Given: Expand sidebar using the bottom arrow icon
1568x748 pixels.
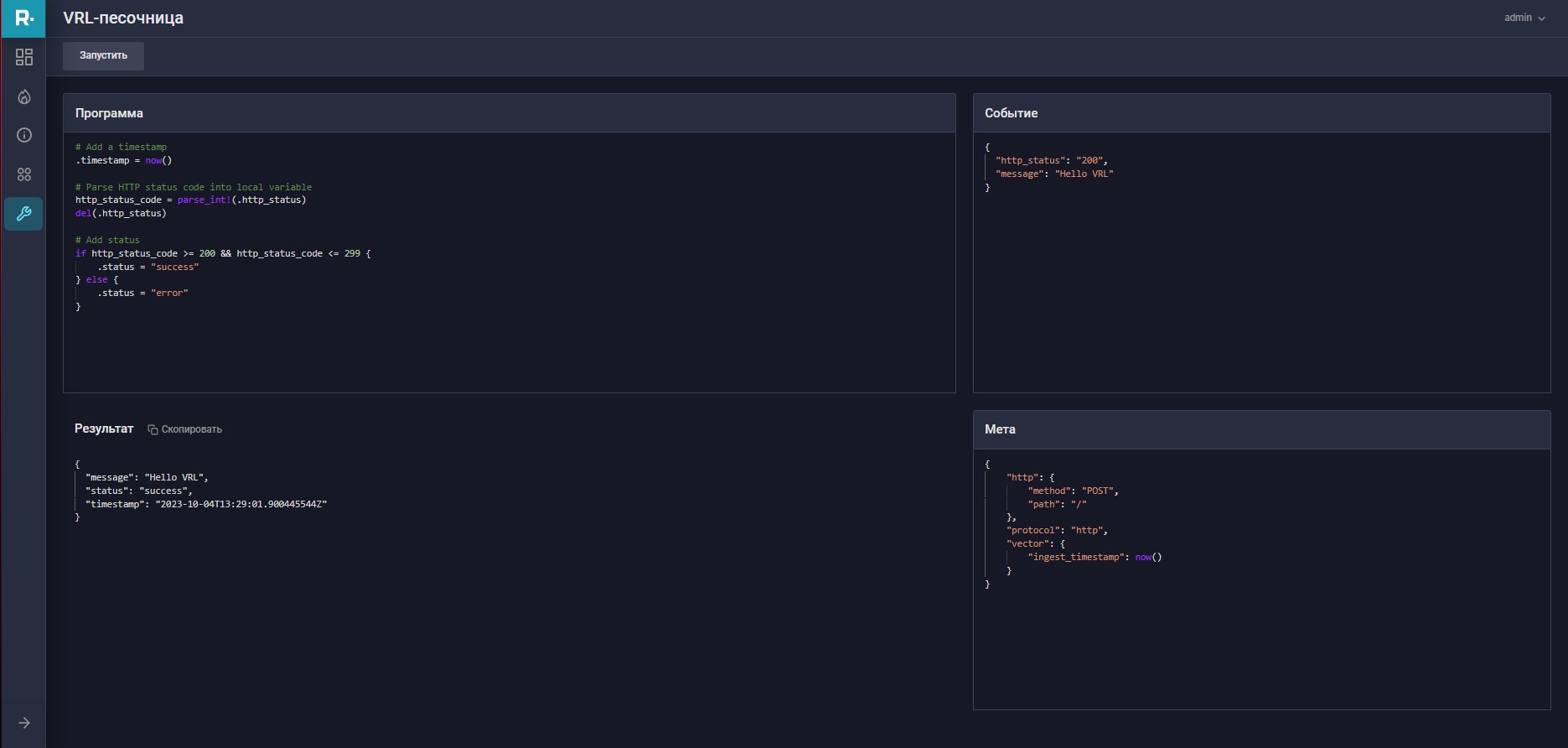Looking at the screenshot, I should pos(24,723).
